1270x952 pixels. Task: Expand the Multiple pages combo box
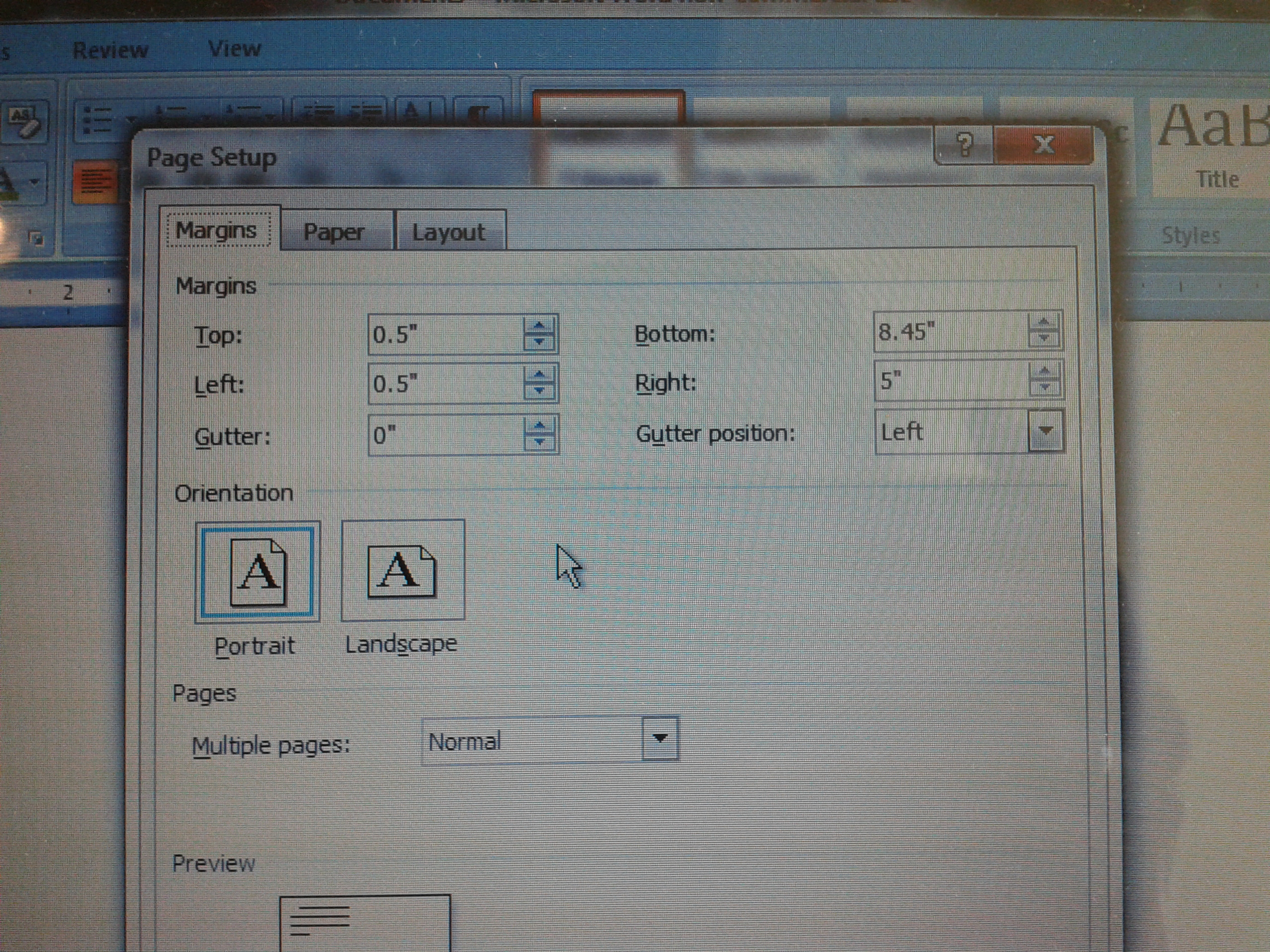point(660,738)
